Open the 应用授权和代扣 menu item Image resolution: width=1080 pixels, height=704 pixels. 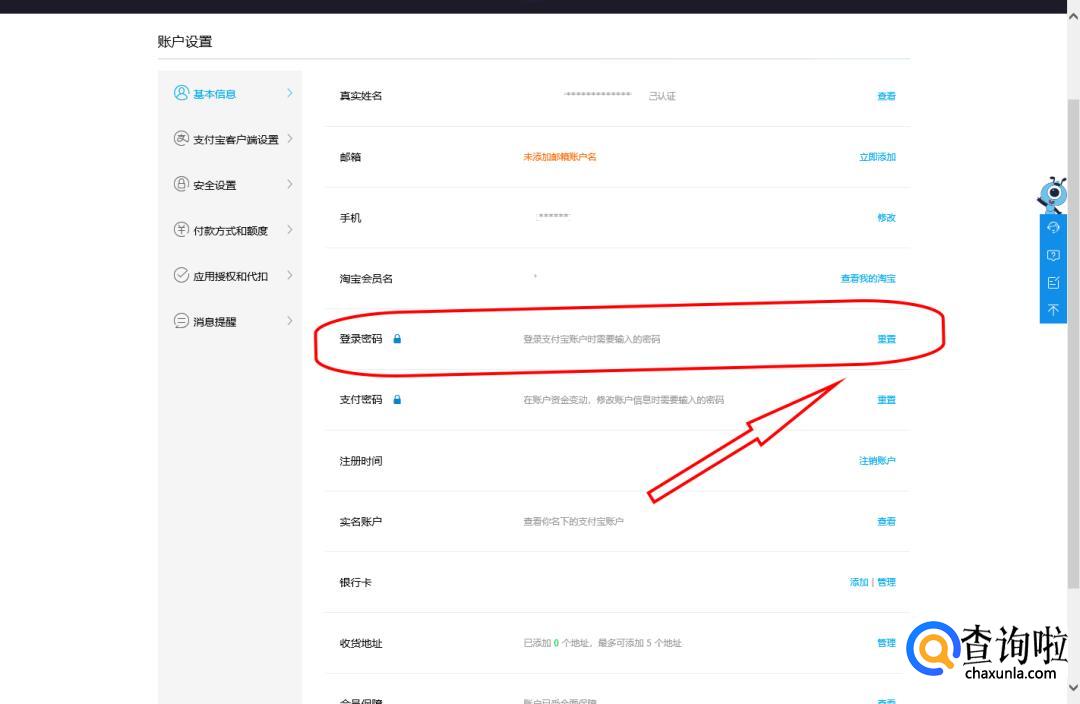click(x=230, y=276)
